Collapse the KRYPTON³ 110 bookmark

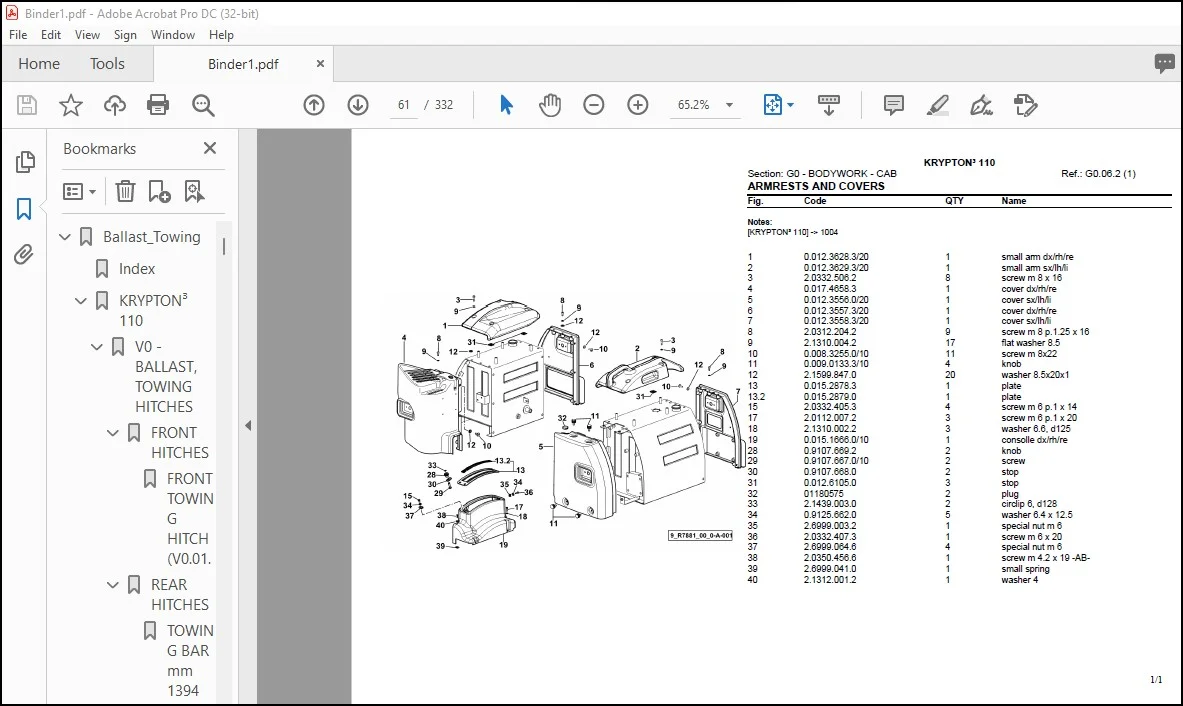(81, 301)
